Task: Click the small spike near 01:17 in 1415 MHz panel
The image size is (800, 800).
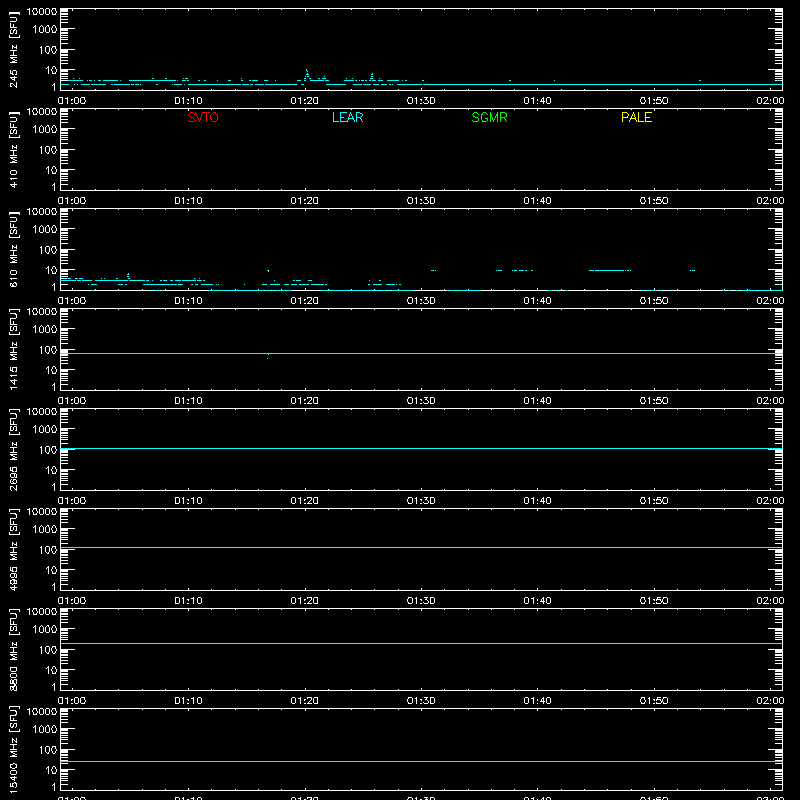Action: tap(268, 356)
